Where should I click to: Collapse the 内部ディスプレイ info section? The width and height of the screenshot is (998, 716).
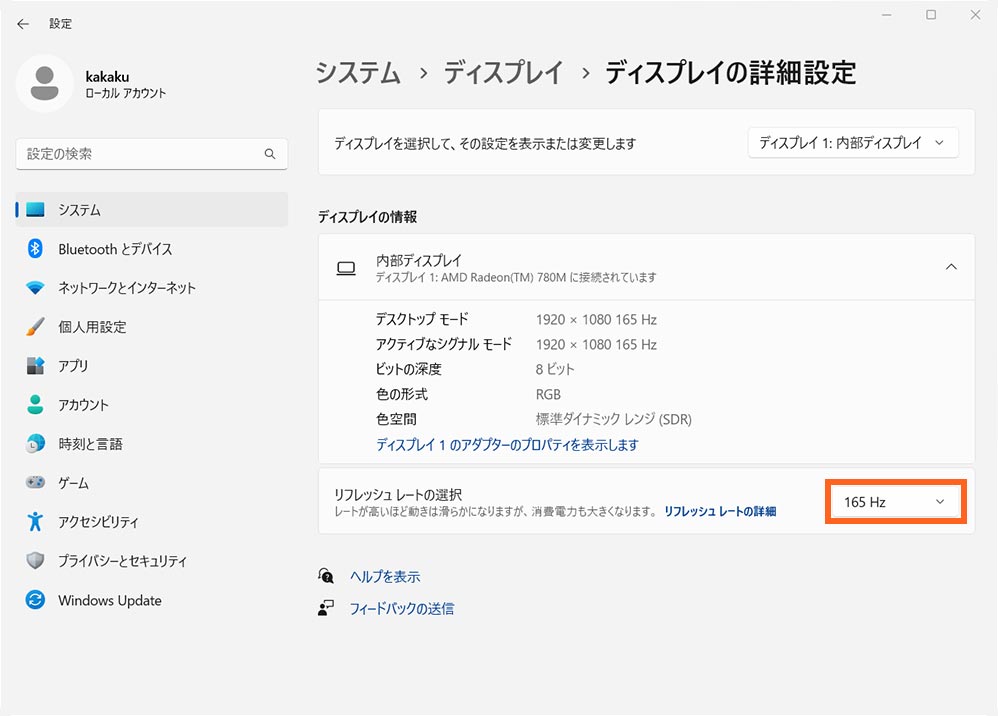951,267
